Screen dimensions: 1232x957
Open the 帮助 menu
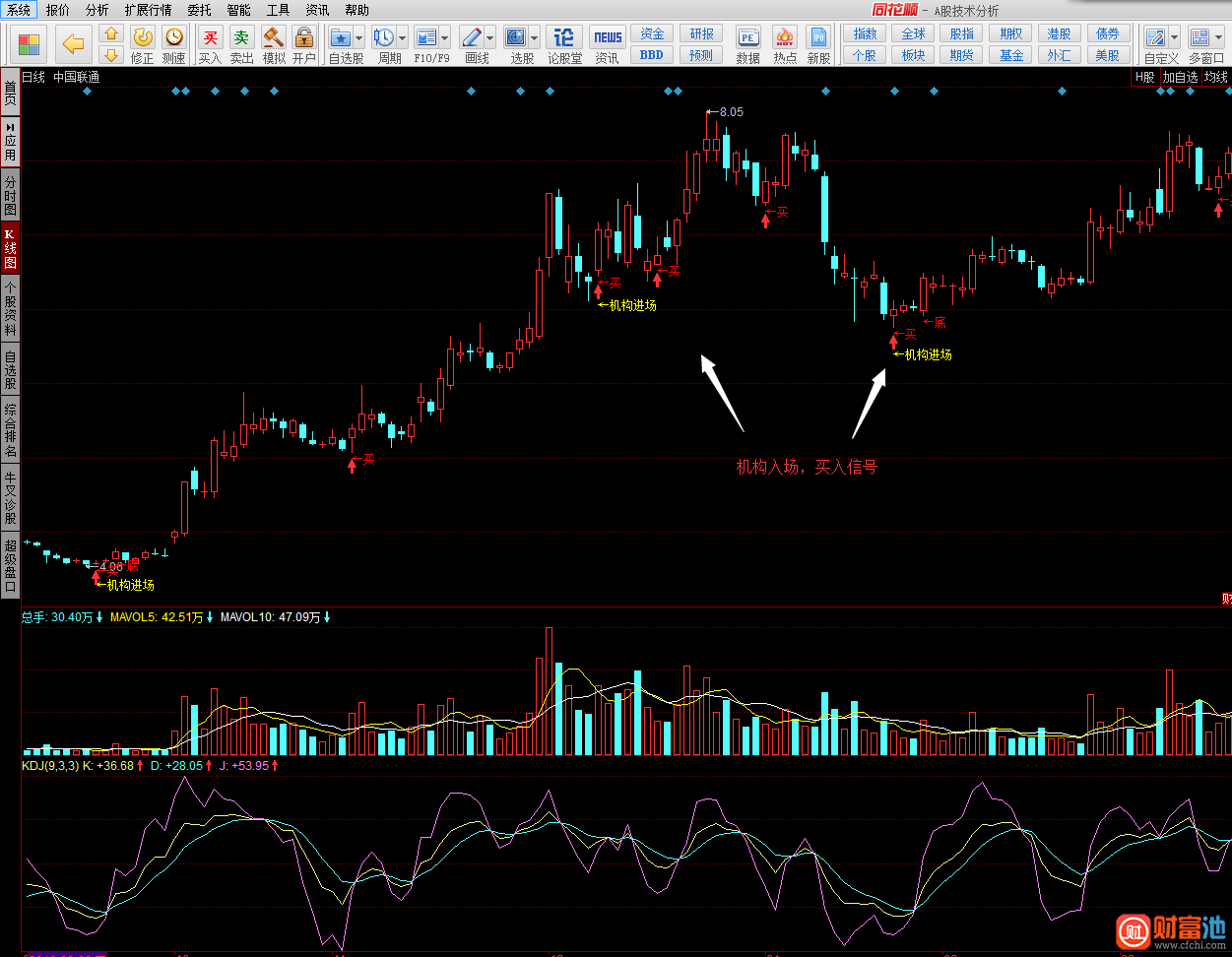[x=357, y=10]
